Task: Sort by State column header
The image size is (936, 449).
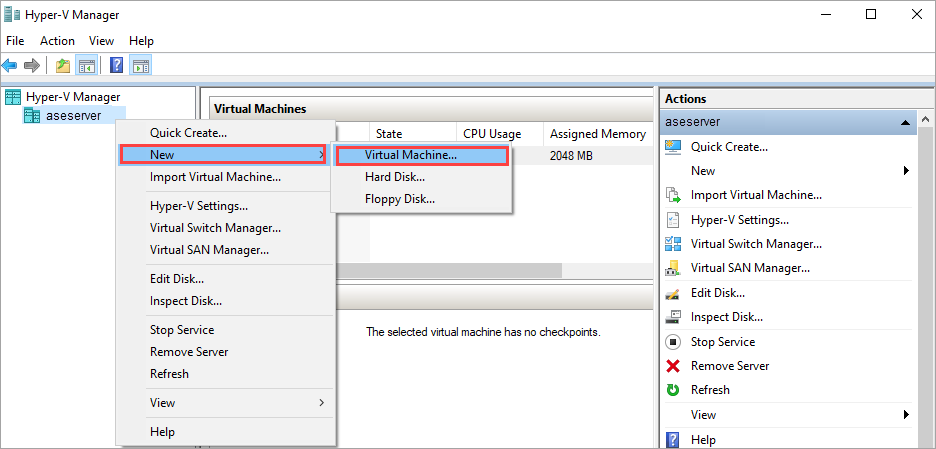Action: click(x=413, y=134)
